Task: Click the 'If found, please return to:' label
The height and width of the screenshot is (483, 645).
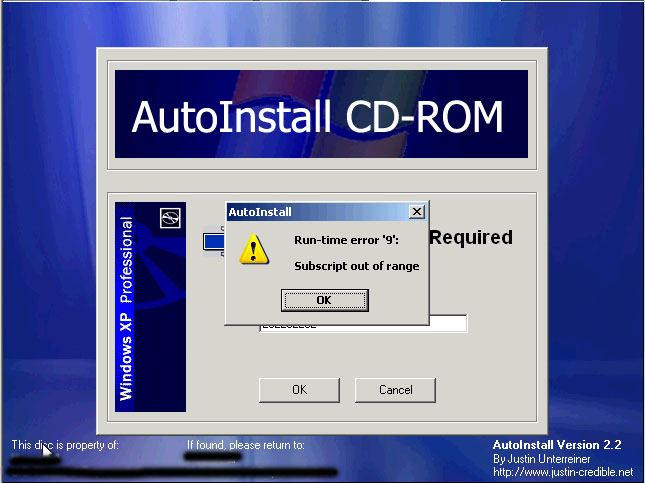Action: [x=246, y=445]
